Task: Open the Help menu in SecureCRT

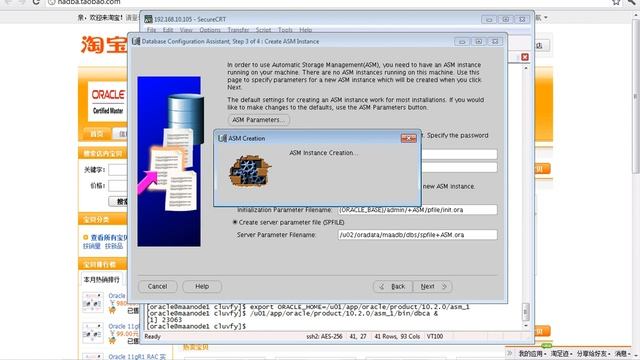Action: (305, 30)
